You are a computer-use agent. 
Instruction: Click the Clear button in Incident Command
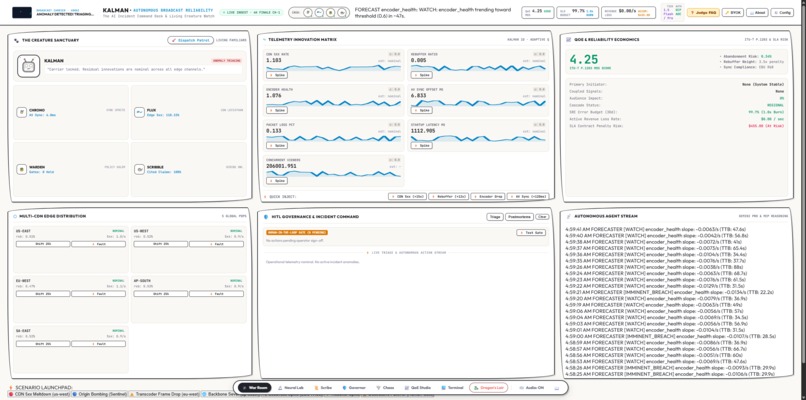[542, 217]
